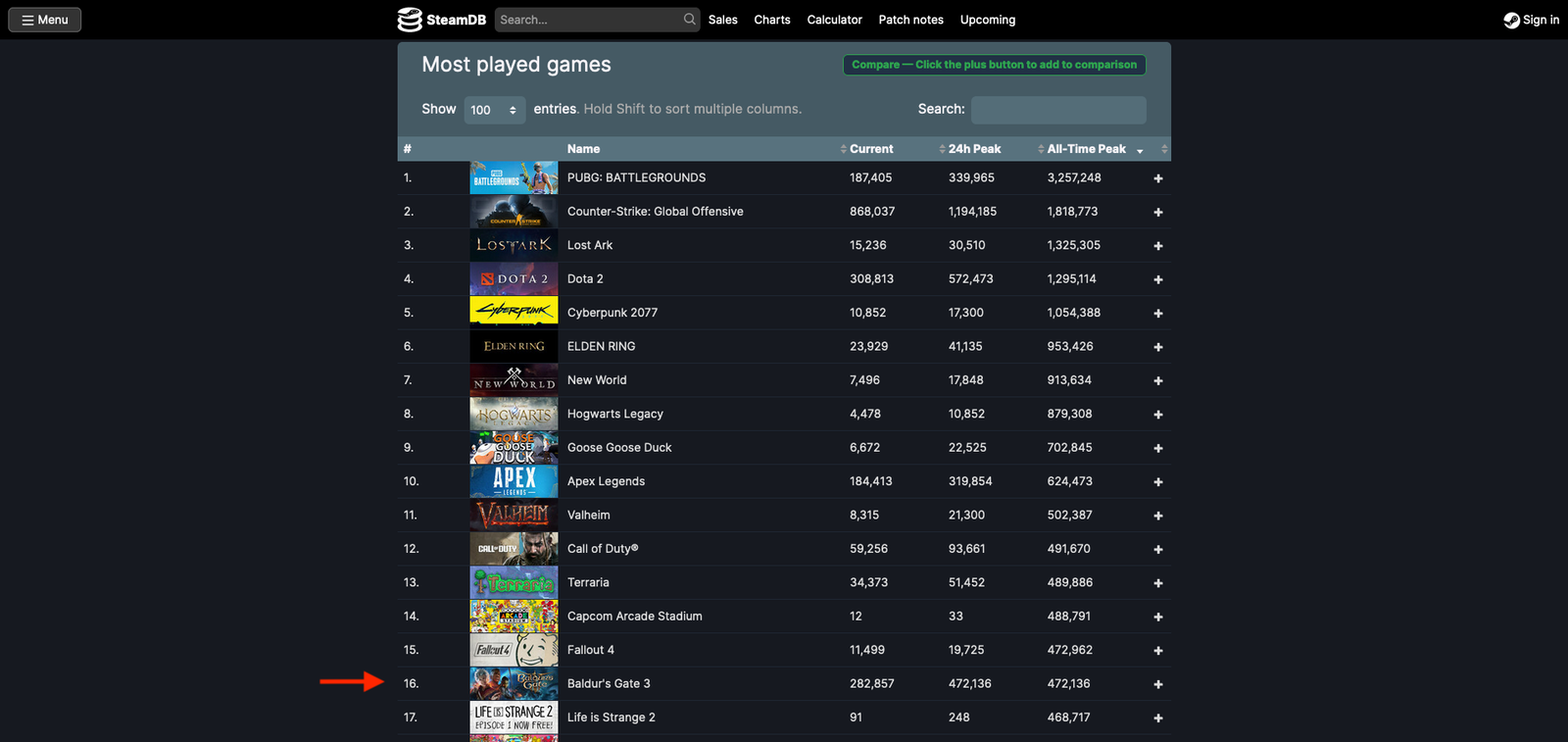Add Counter-Strike: Global Offensive to comparison
The image size is (1568, 742).
(1158, 212)
